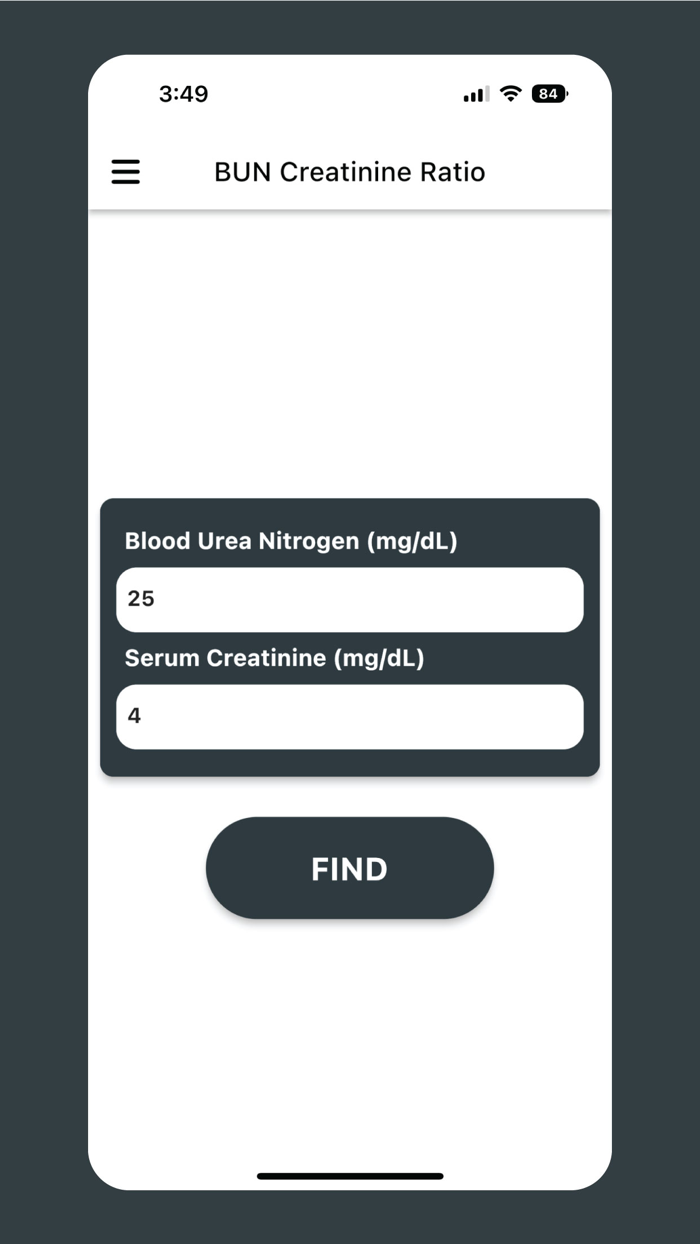Screen dimensions: 700x1244
Task: Tap the battery indicator showing 84
Action: (547, 93)
